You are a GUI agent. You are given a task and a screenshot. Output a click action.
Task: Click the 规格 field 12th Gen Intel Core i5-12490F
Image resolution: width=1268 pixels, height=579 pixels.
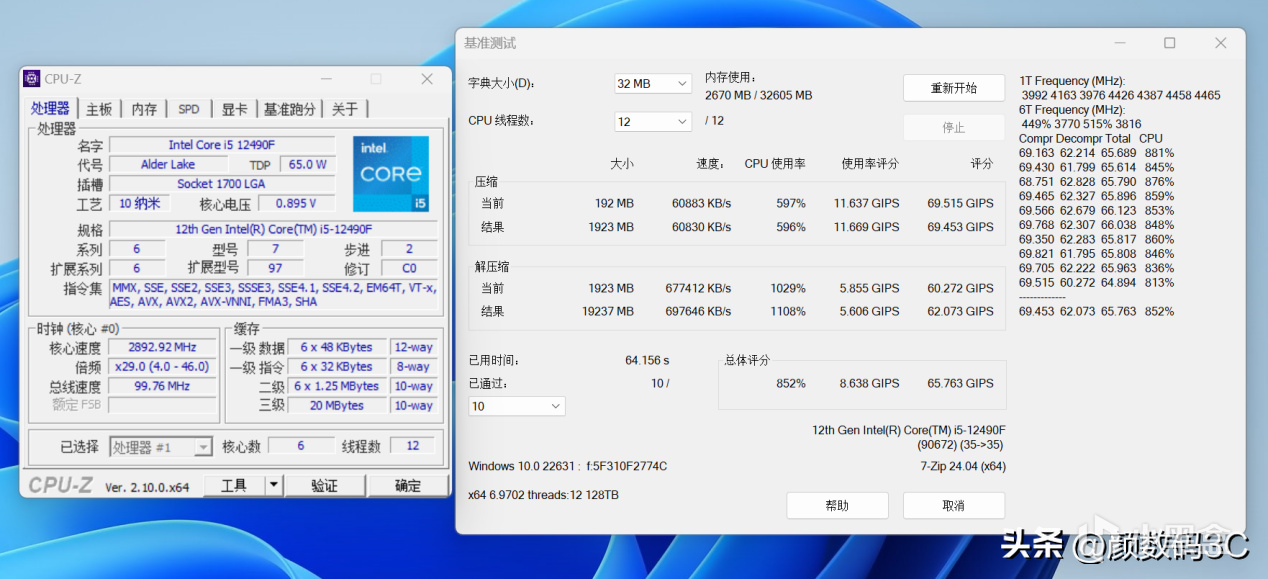pos(273,229)
